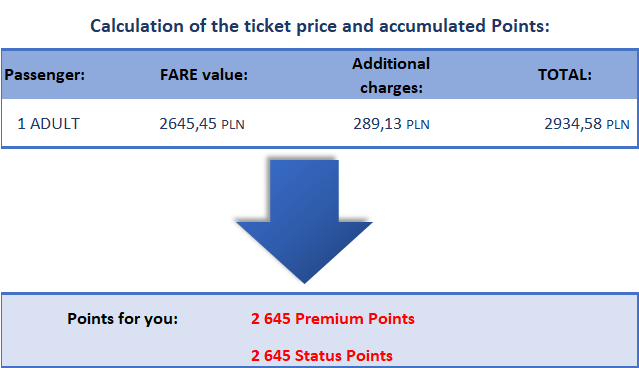This screenshot has width=639, height=368.
Task: Click the additional charges amount 289,13 PLN
Action: pos(391,124)
